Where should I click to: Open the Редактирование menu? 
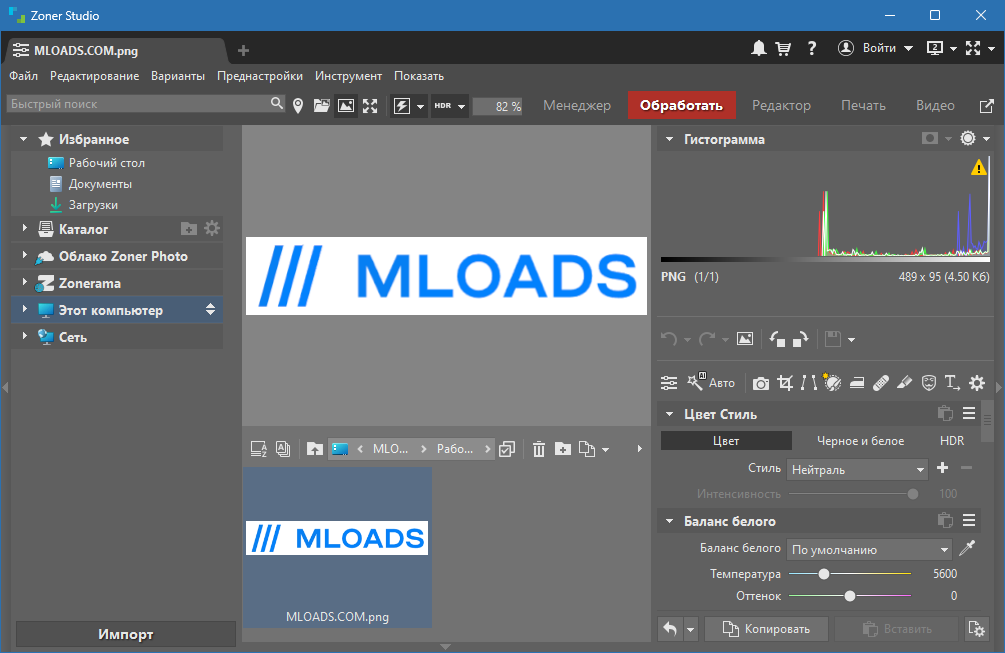click(95, 76)
